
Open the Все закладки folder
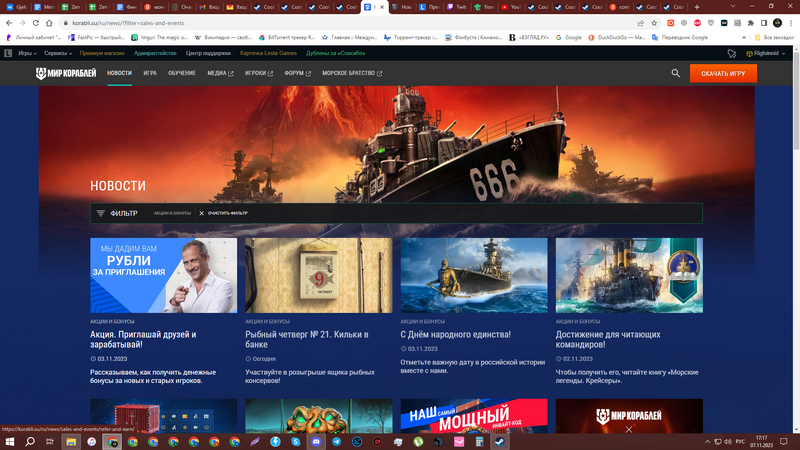tap(774, 37)
